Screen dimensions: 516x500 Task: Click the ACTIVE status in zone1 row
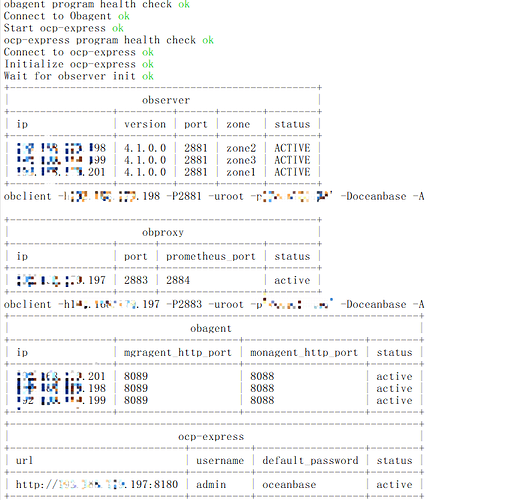292,172
